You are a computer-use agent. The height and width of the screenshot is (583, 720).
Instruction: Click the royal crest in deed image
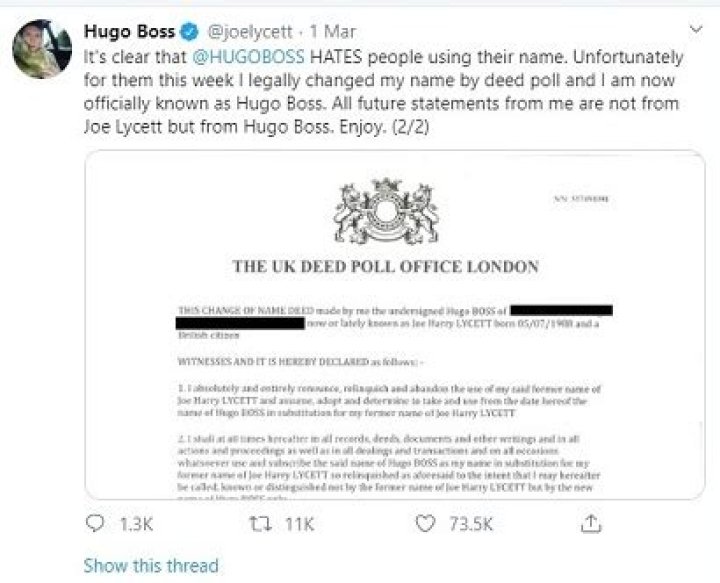point(384,212)
